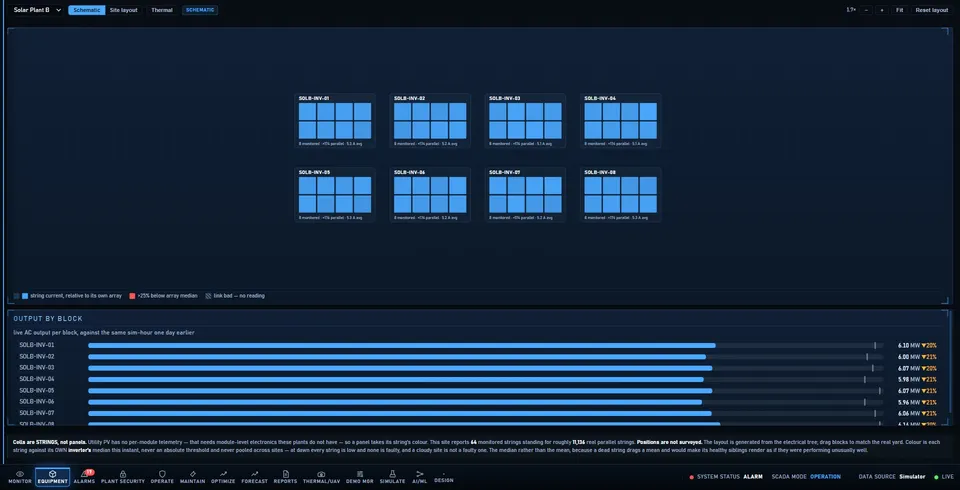Open the Plant Security section
960x490 pixels.
pos(123,477)
